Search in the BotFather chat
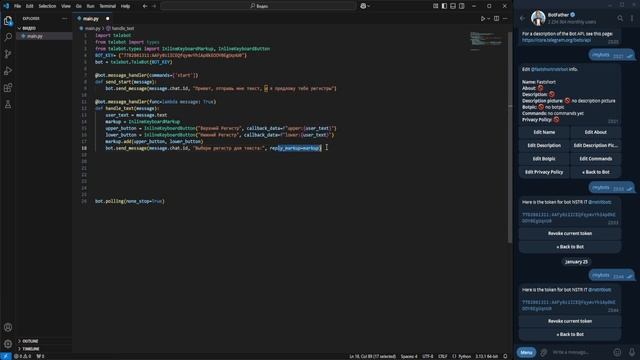Screen dimensions: 640x360 (x=620, y=18)
